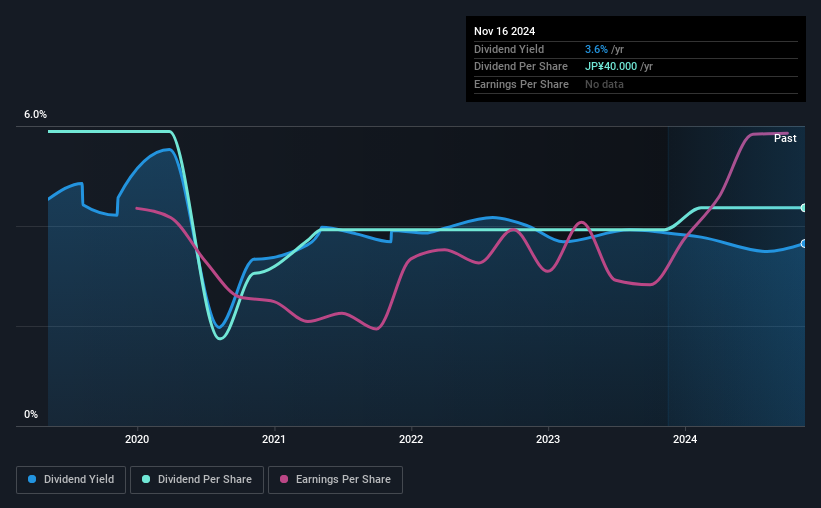Click the teal dot in Dividend Per Share legend
Screen dimensions: 821x508
pos(147,480)
